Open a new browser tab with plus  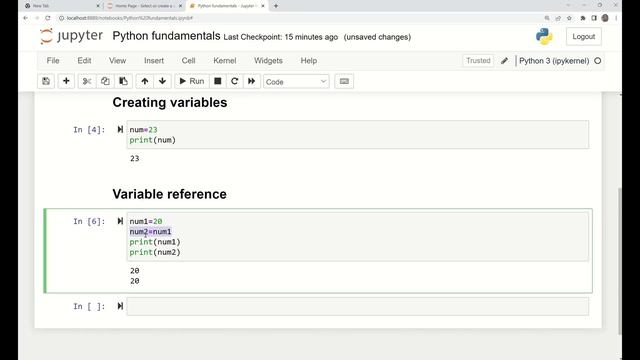coord(276,6)
